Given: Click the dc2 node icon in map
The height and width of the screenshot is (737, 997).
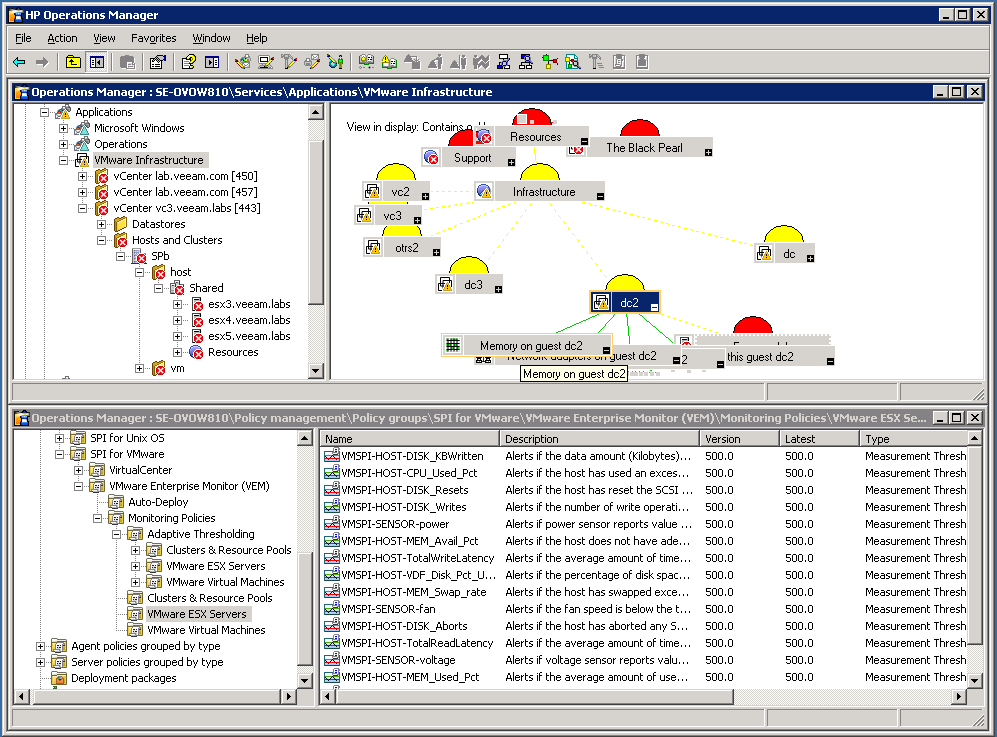Looking at the screenshot, I should (601, 303).
